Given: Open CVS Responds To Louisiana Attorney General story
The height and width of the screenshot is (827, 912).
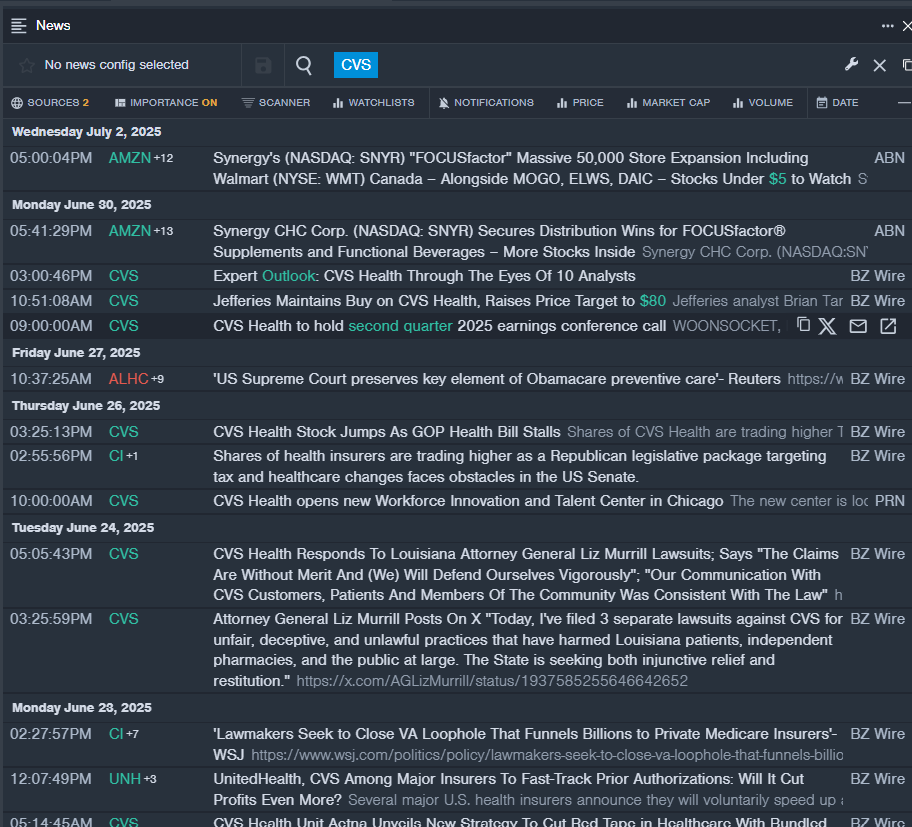Looking at the screenshot, I should 526,575.
